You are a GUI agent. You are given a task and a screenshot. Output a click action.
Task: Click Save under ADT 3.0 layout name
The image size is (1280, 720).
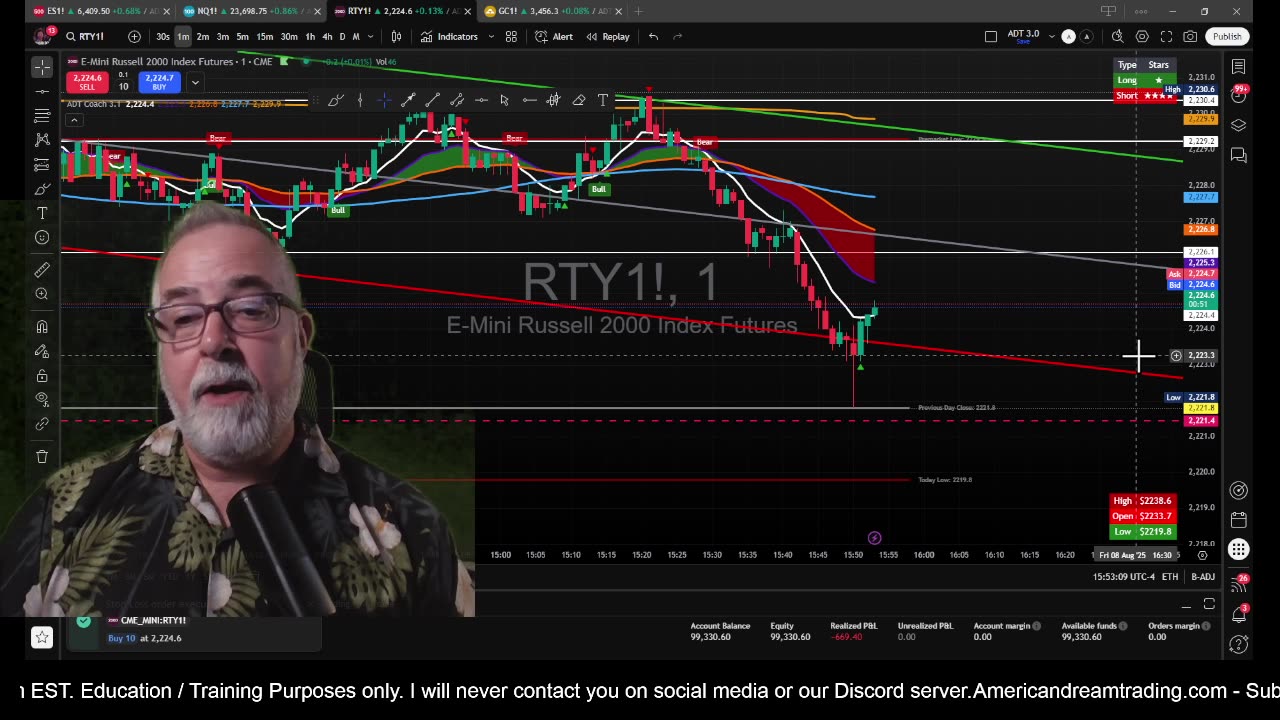[x=1023, y=41]
